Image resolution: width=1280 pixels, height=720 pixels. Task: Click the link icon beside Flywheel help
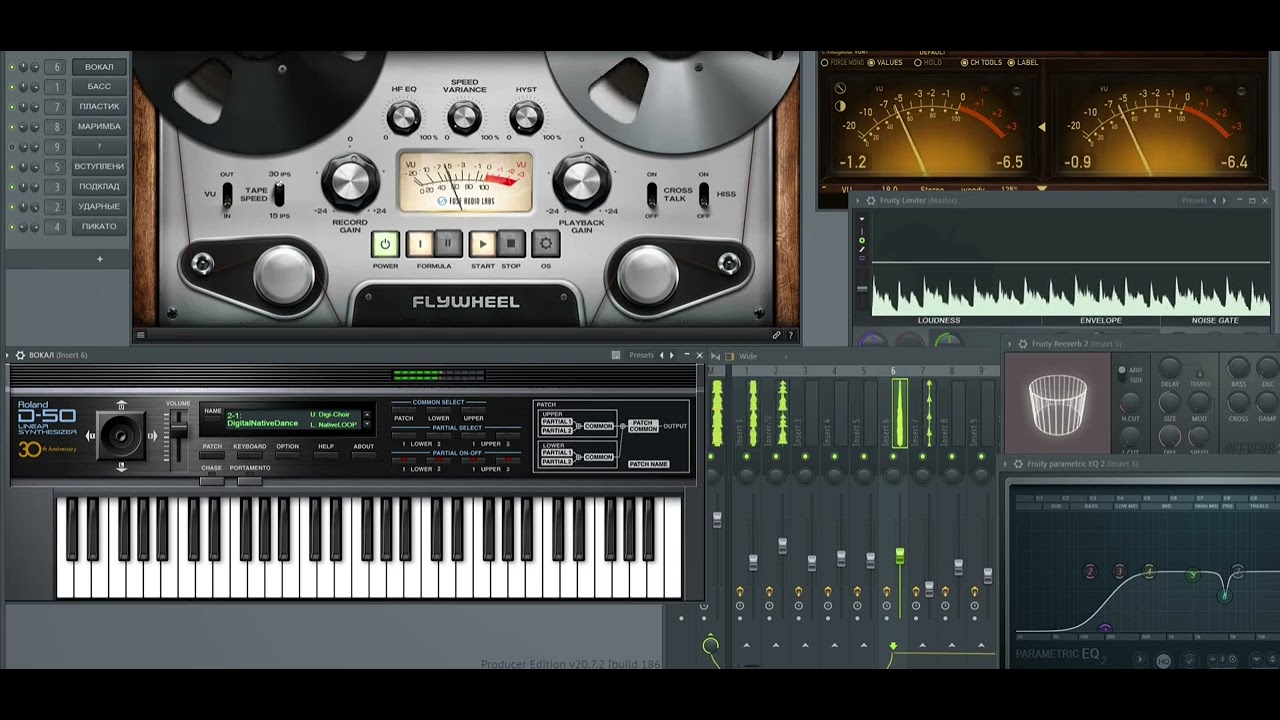(776, 336)
